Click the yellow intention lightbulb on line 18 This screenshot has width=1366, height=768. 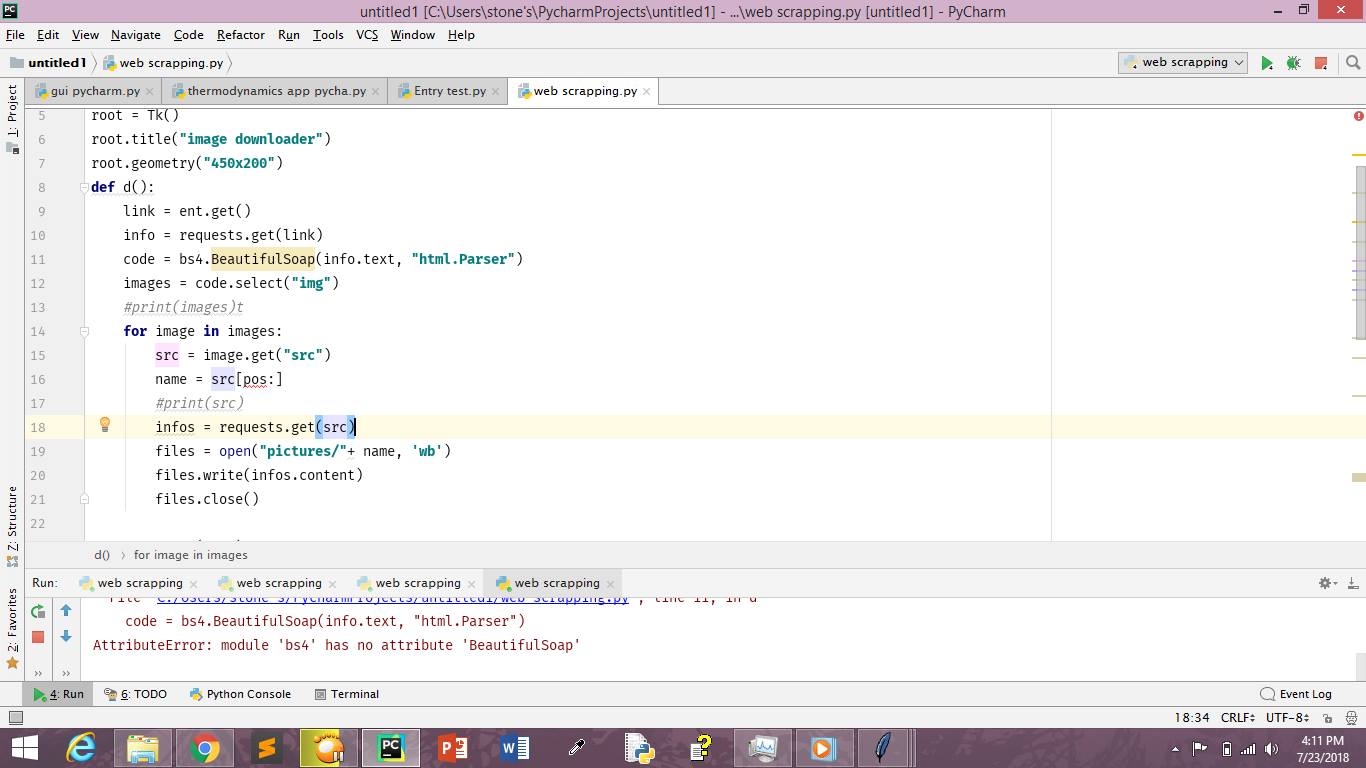104,425
